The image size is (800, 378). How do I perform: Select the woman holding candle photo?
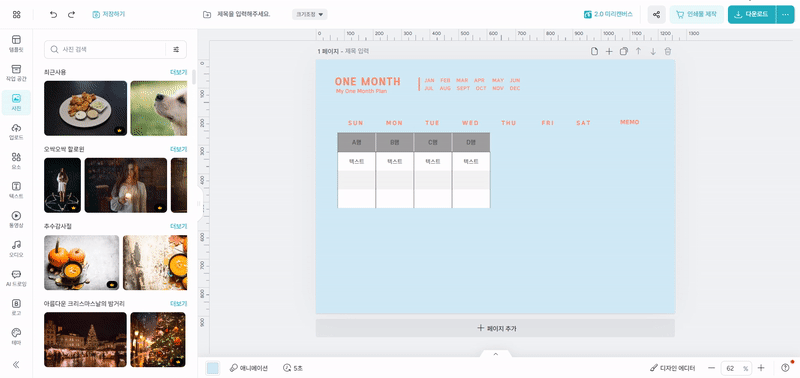pos(126,185)
